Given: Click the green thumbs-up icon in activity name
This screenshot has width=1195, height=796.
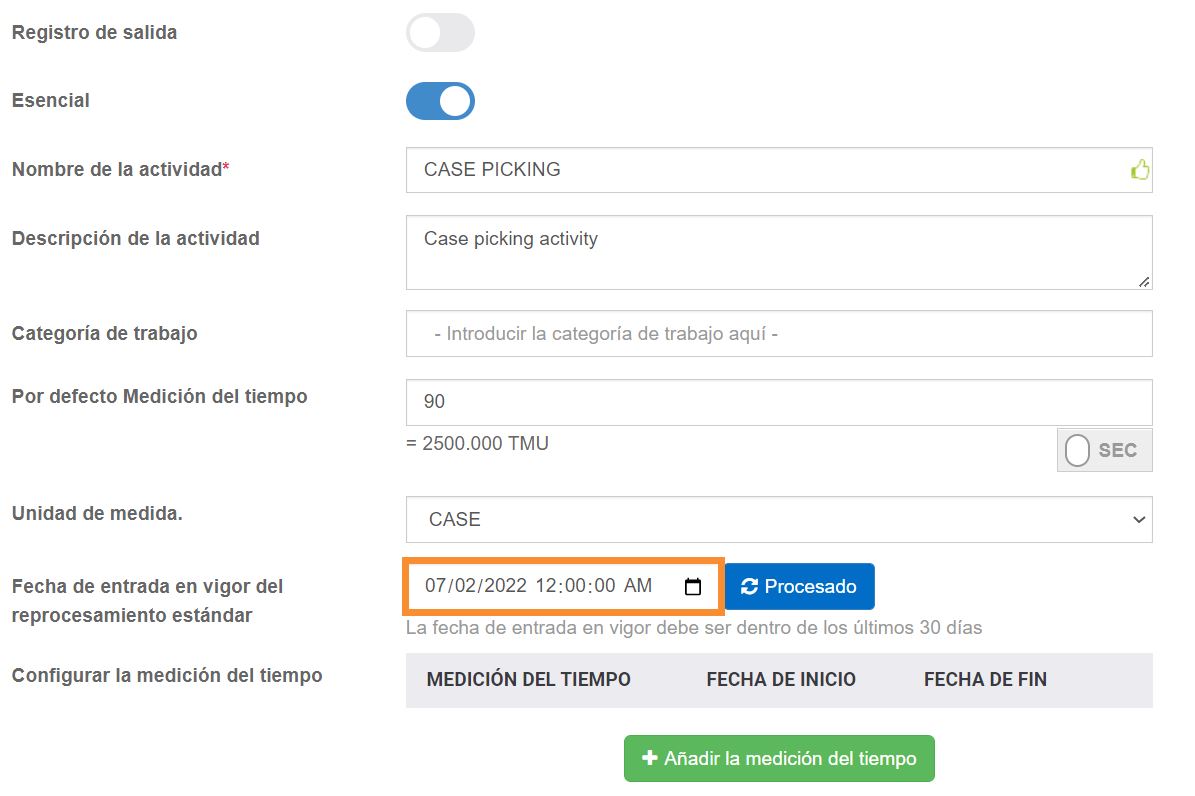Looking at the screenshot, I should 1139,170.
